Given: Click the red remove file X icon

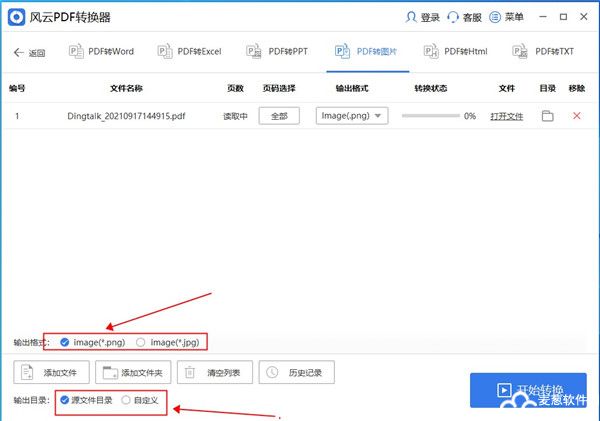Looking at the screenshot, I should coord(576,116).
